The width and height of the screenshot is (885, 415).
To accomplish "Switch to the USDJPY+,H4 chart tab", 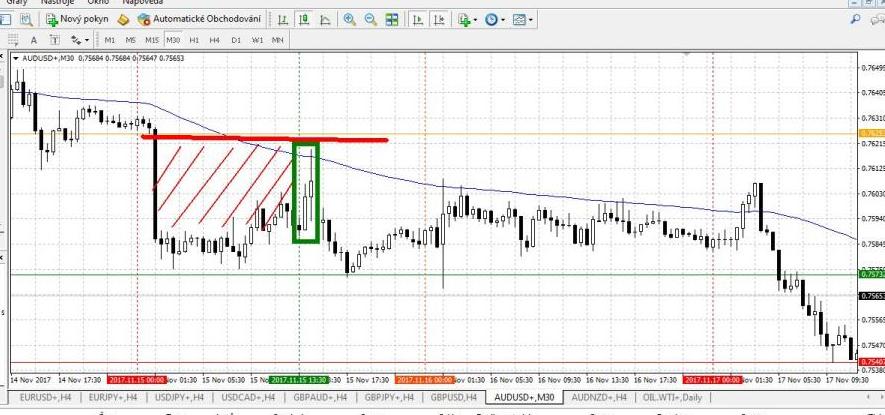I will point(179,397).
